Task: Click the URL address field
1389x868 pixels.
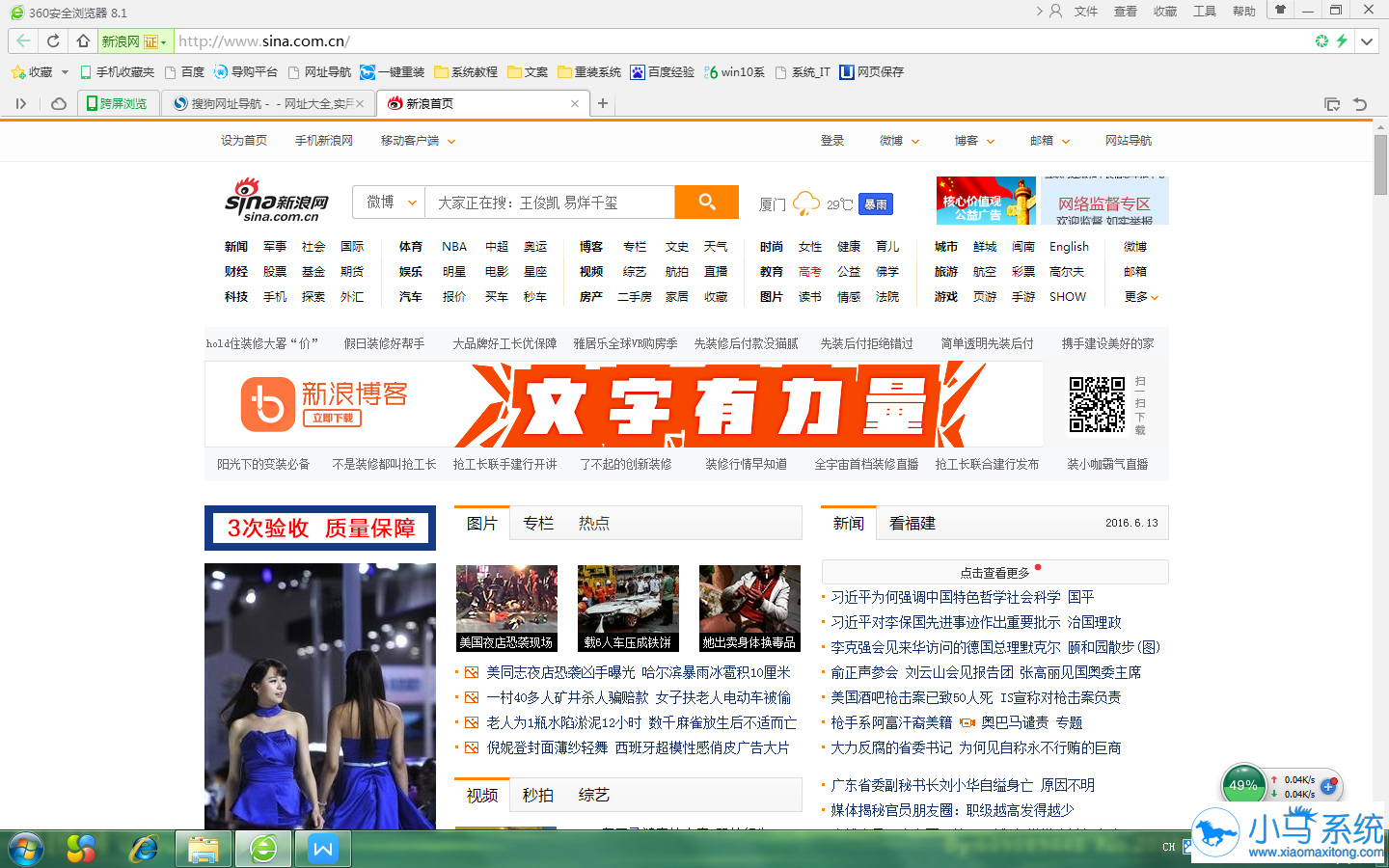Action: click(741, 41)
